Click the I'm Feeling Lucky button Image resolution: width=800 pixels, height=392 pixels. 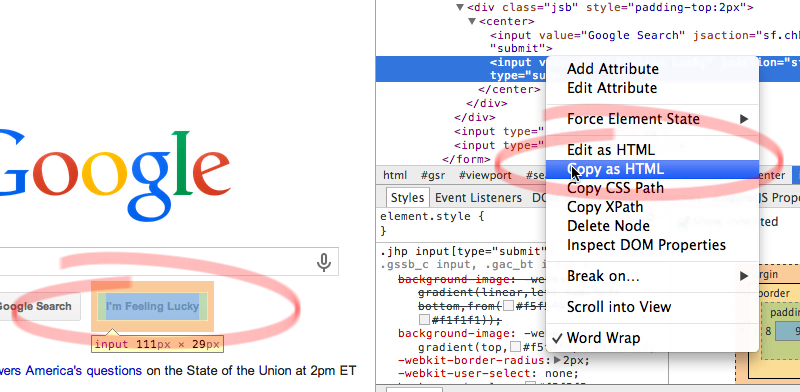click(x=153, y=306)
